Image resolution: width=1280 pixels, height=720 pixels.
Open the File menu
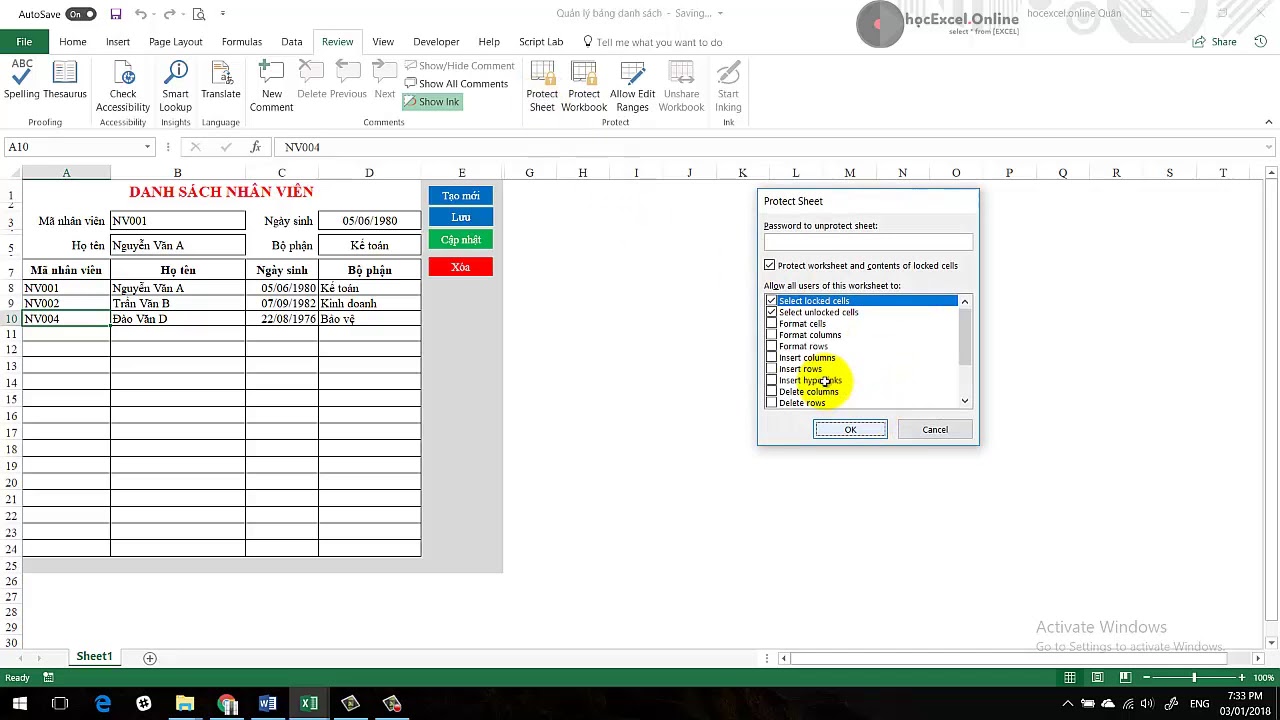click(23, 42)
